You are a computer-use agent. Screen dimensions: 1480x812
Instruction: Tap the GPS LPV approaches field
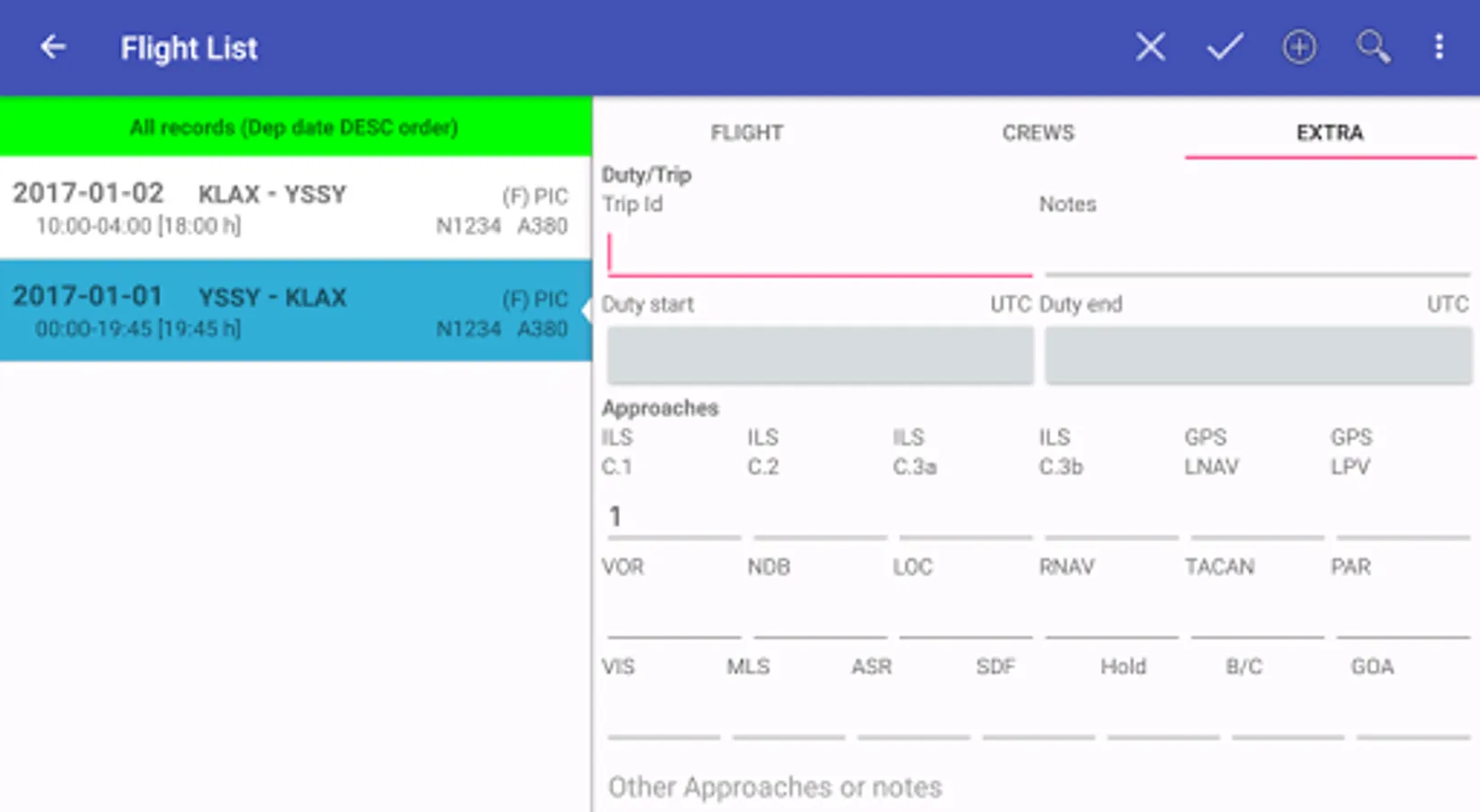point(1402,517)
